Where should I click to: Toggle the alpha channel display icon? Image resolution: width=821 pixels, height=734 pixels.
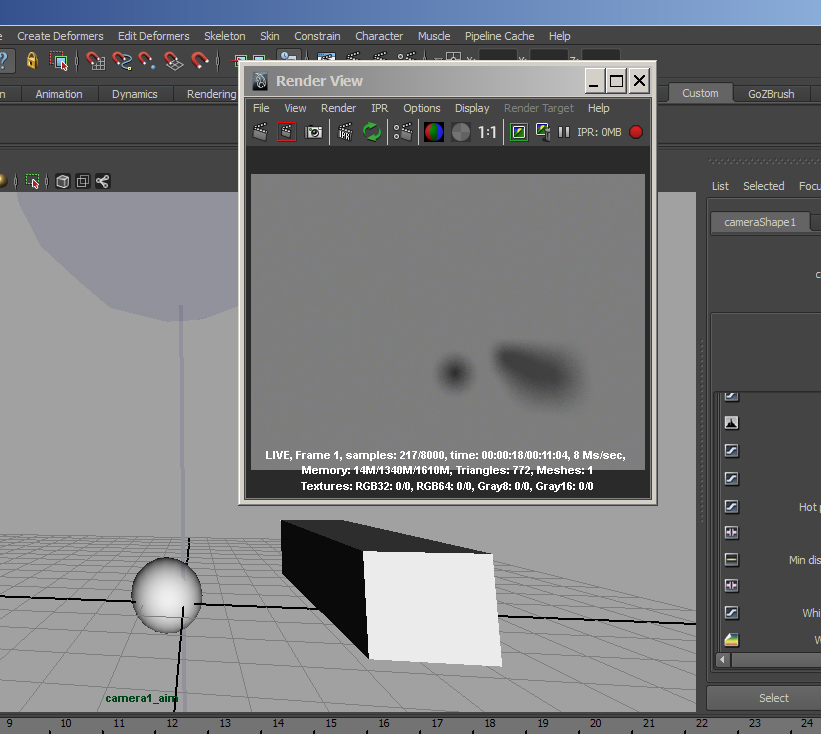pyautogui.click(x=461, y=132)
